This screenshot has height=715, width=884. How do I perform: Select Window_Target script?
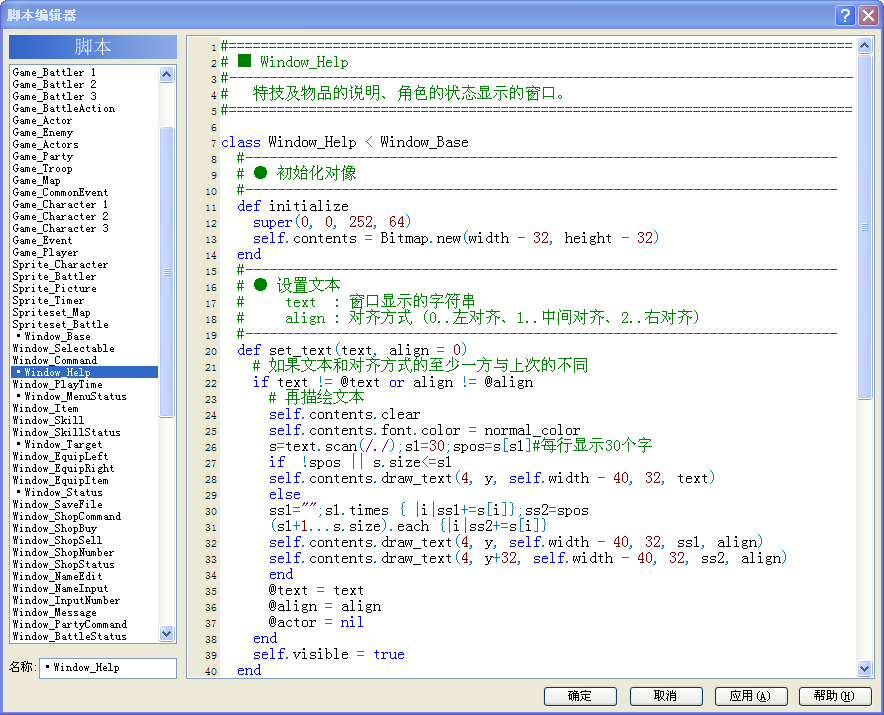point(85,444)
